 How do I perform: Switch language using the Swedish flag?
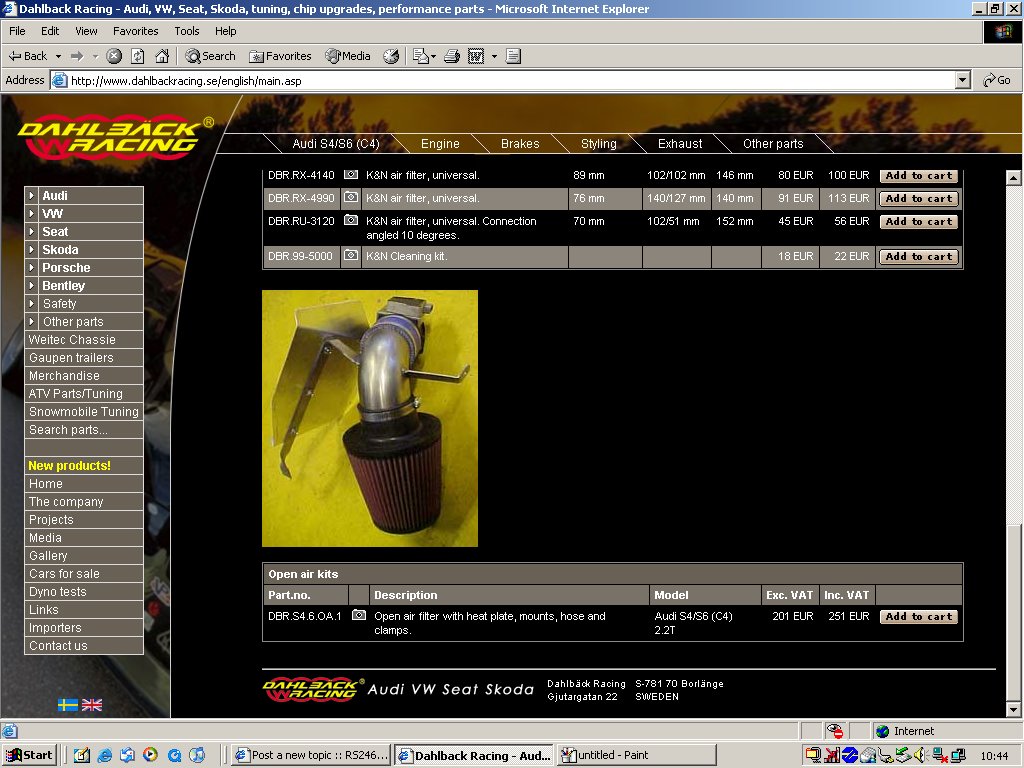point(68,705)
